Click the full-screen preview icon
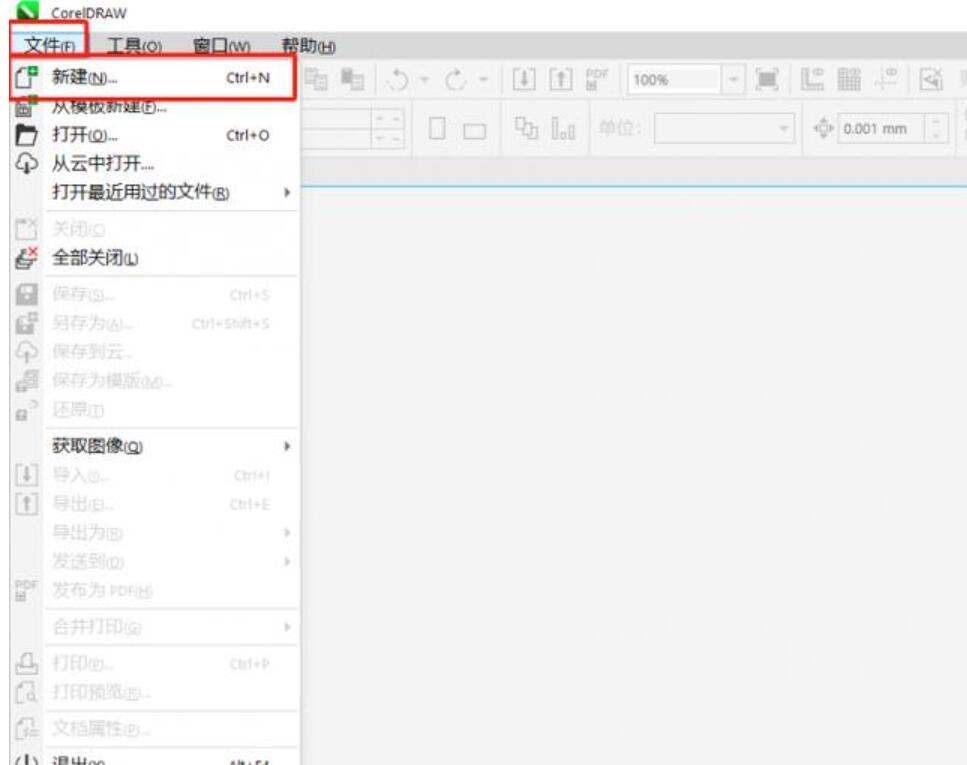This screenshot has width=967, height=765. (767, 79)
